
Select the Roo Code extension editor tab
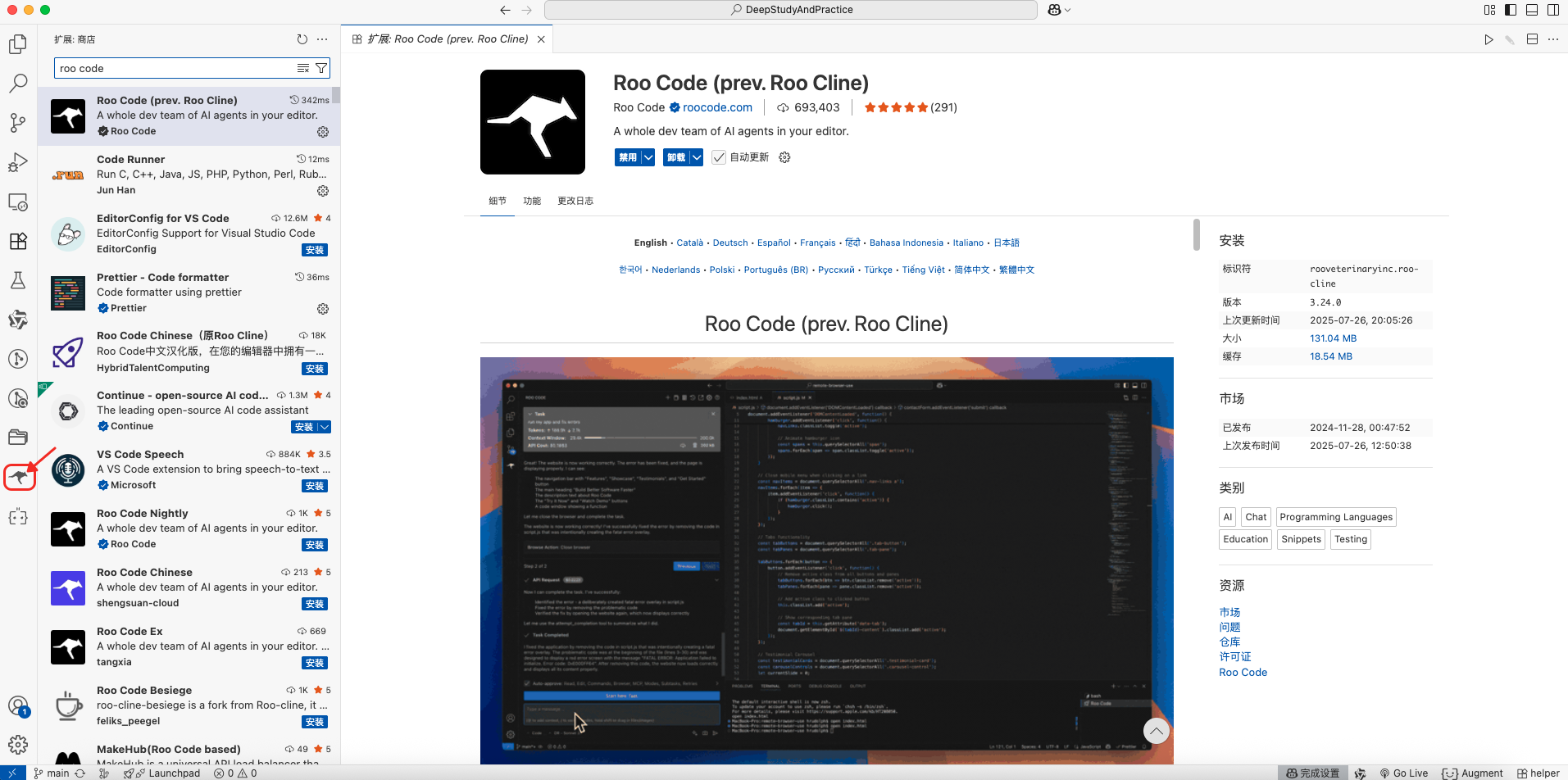pyautogui.click(x=448, y=39)
